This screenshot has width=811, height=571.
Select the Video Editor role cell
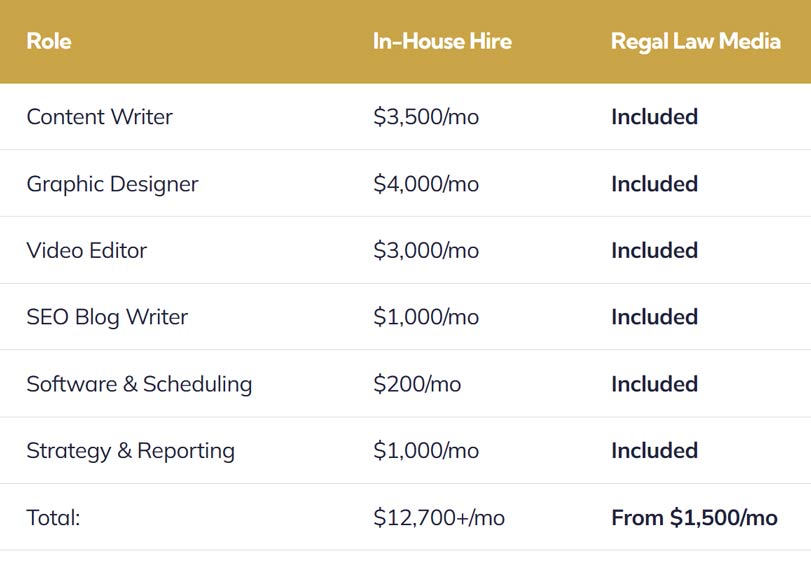87,250
